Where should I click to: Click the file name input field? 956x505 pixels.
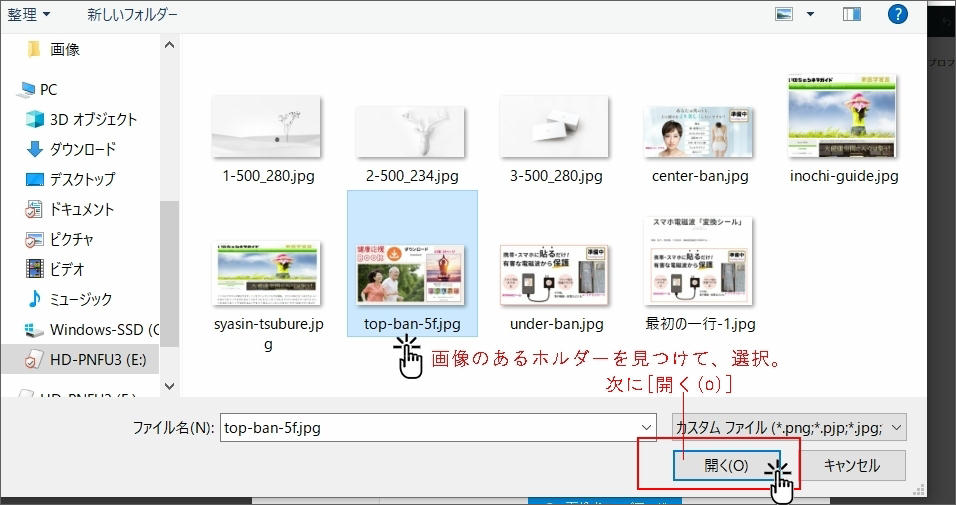coord(428,427)
